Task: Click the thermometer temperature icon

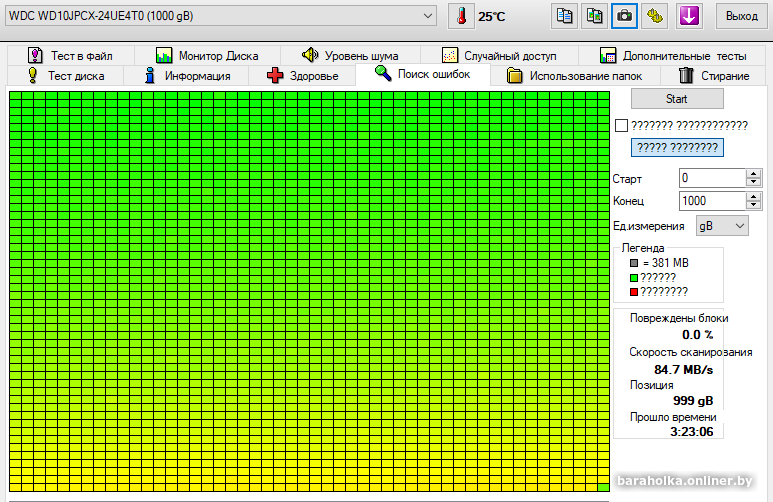Action: pyautogui.click(x=461, y=16)
